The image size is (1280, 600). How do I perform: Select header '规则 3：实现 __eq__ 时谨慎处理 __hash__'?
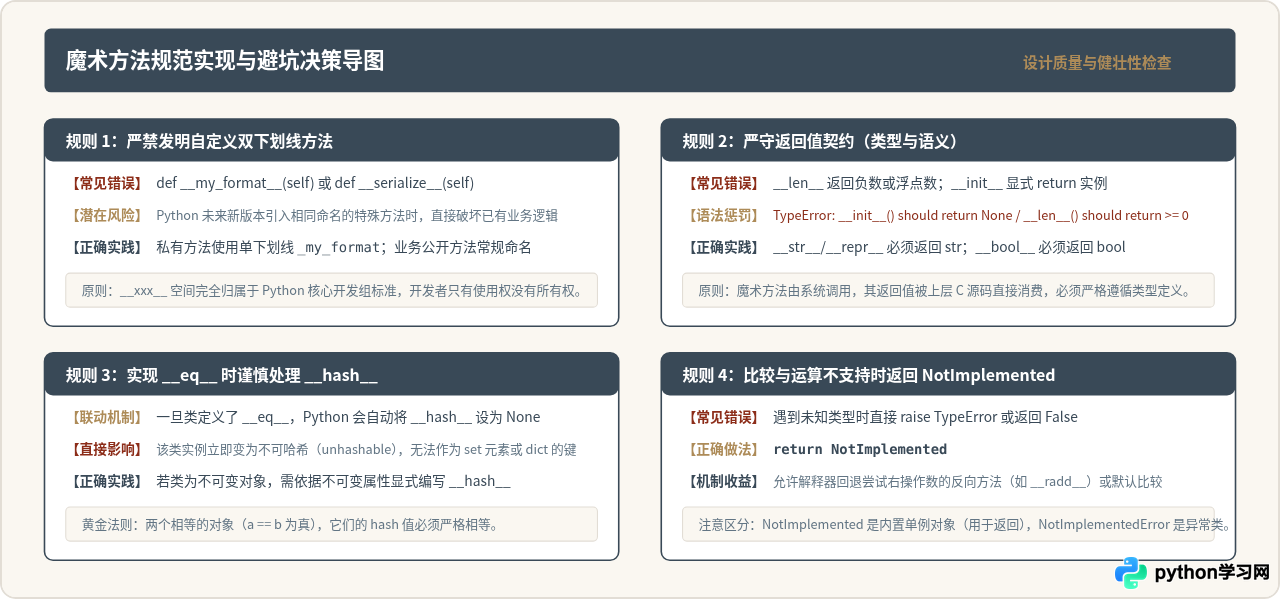coord(332,374)
